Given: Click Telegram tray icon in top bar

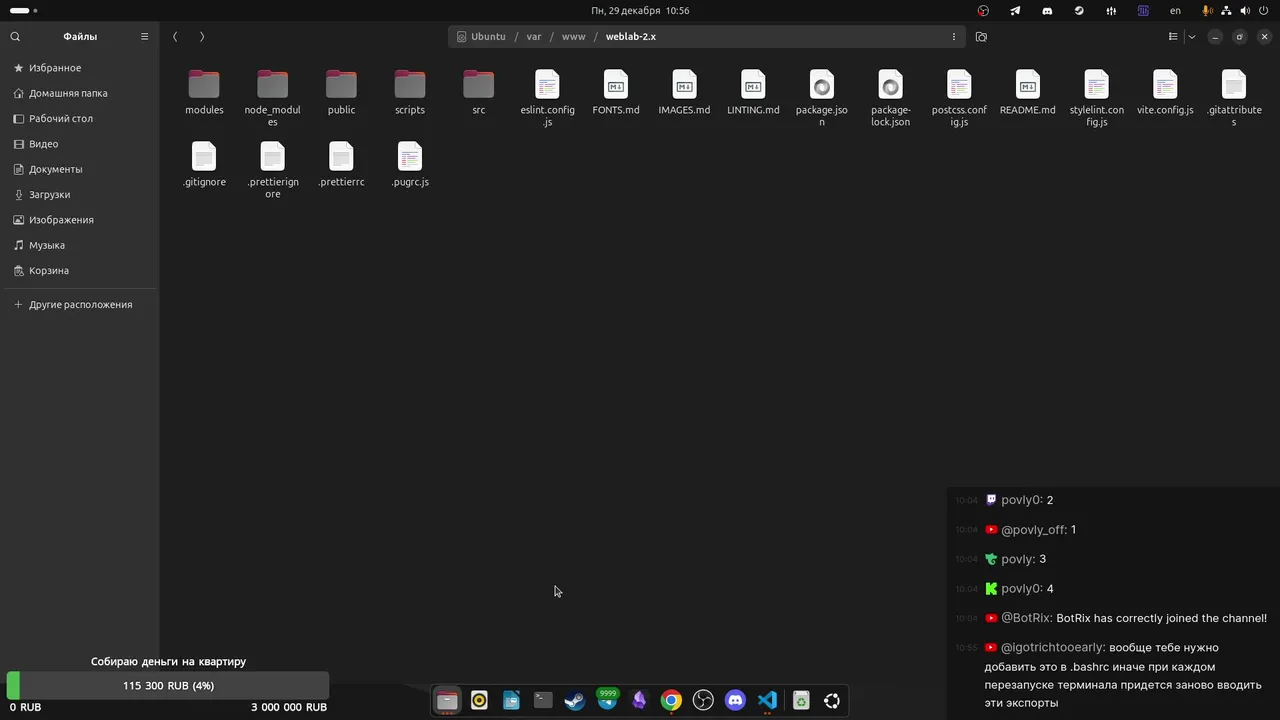Looking at the screenshot, I should point(1015,10).
